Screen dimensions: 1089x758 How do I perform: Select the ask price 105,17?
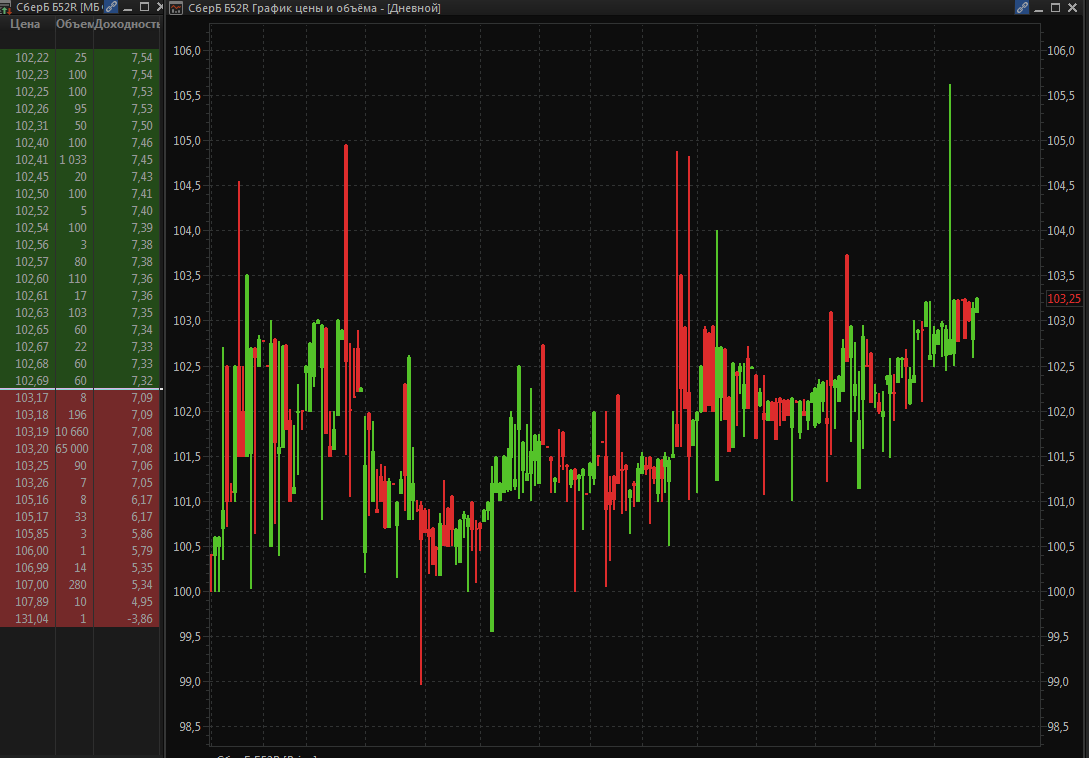tap(32, 518)
